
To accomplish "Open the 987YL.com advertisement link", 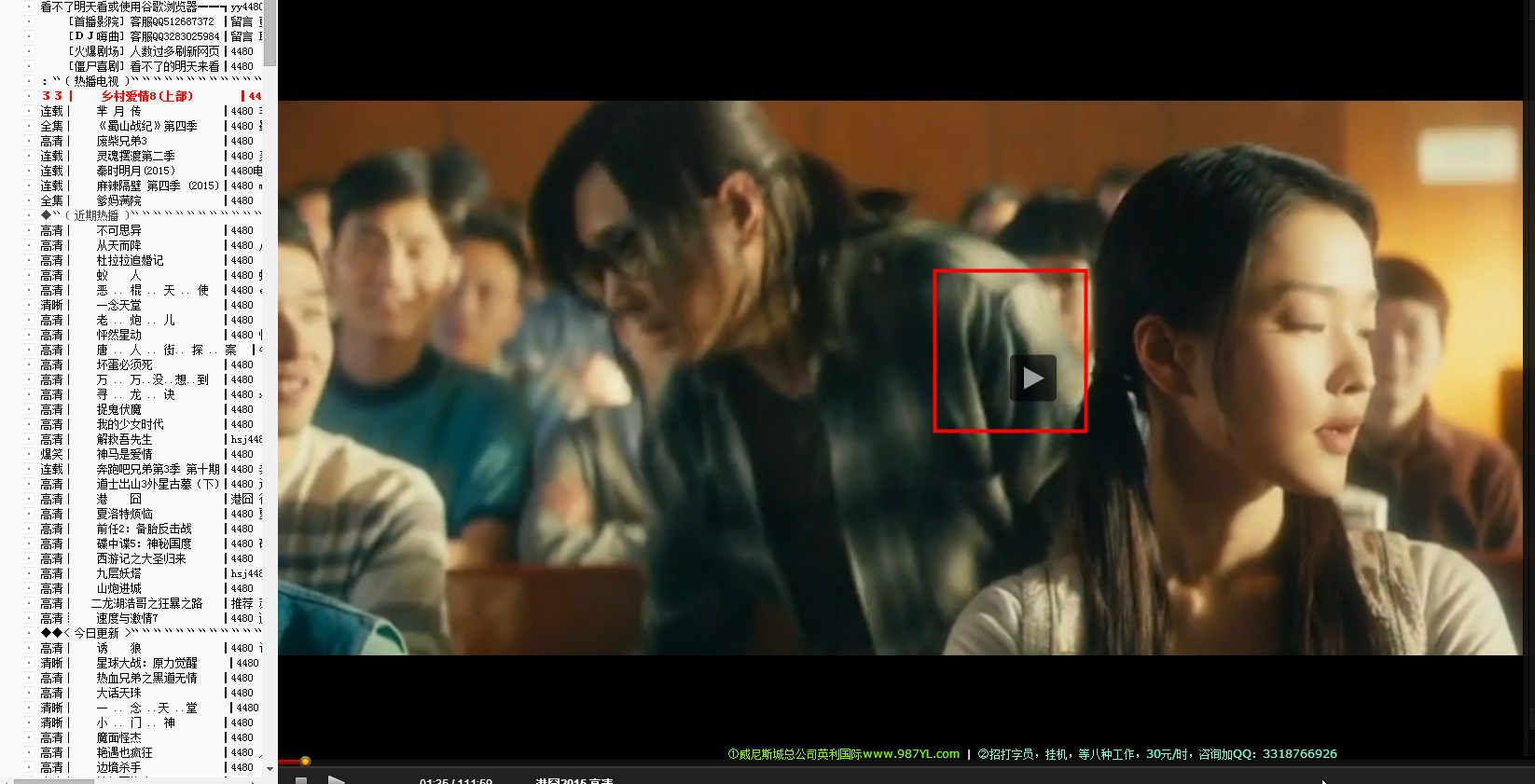I will 844,754.
